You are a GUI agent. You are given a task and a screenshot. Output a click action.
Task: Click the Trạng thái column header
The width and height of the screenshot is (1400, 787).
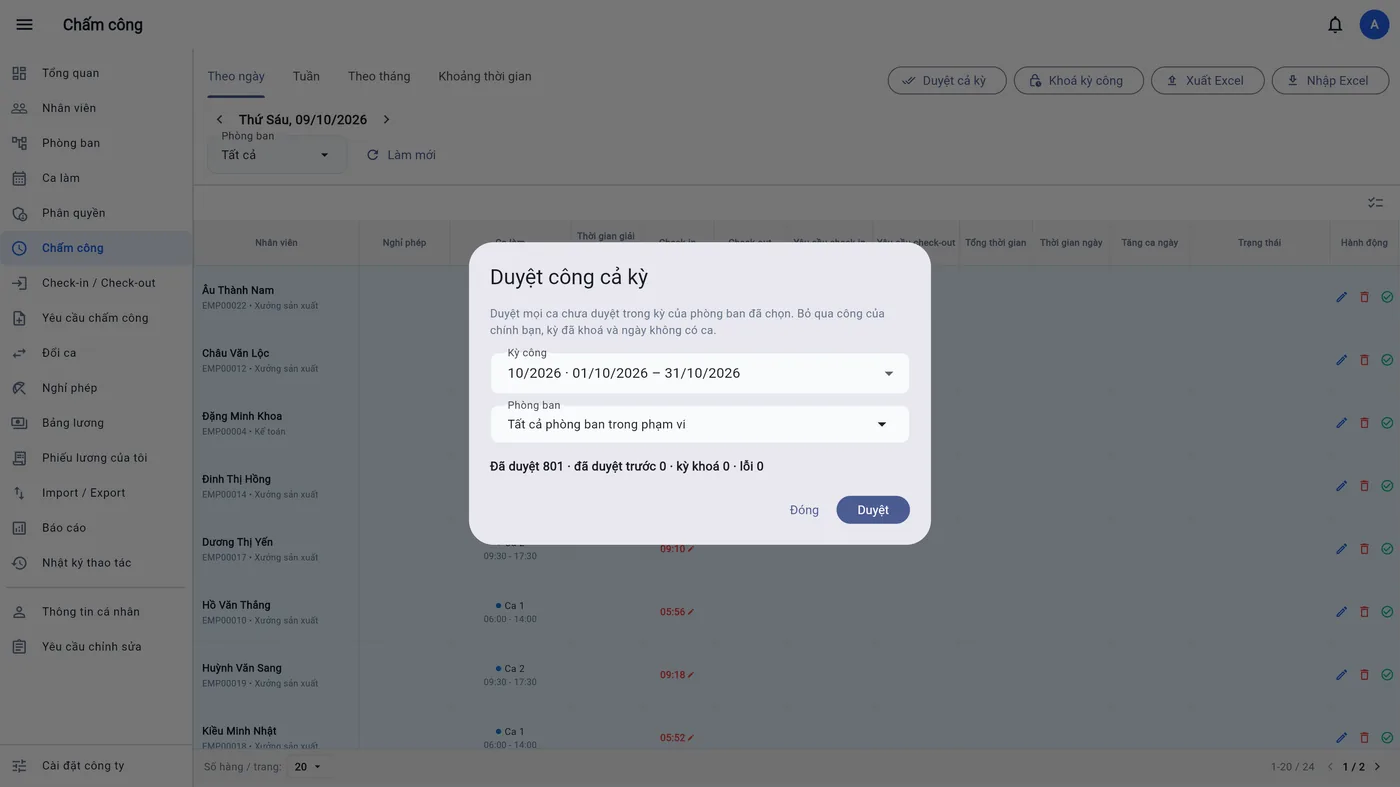[1259, 243]
